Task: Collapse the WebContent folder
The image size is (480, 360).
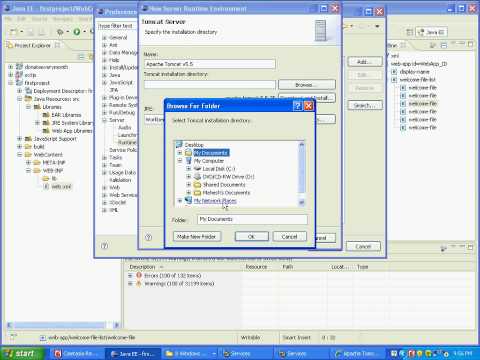Action: pos(20,155)
